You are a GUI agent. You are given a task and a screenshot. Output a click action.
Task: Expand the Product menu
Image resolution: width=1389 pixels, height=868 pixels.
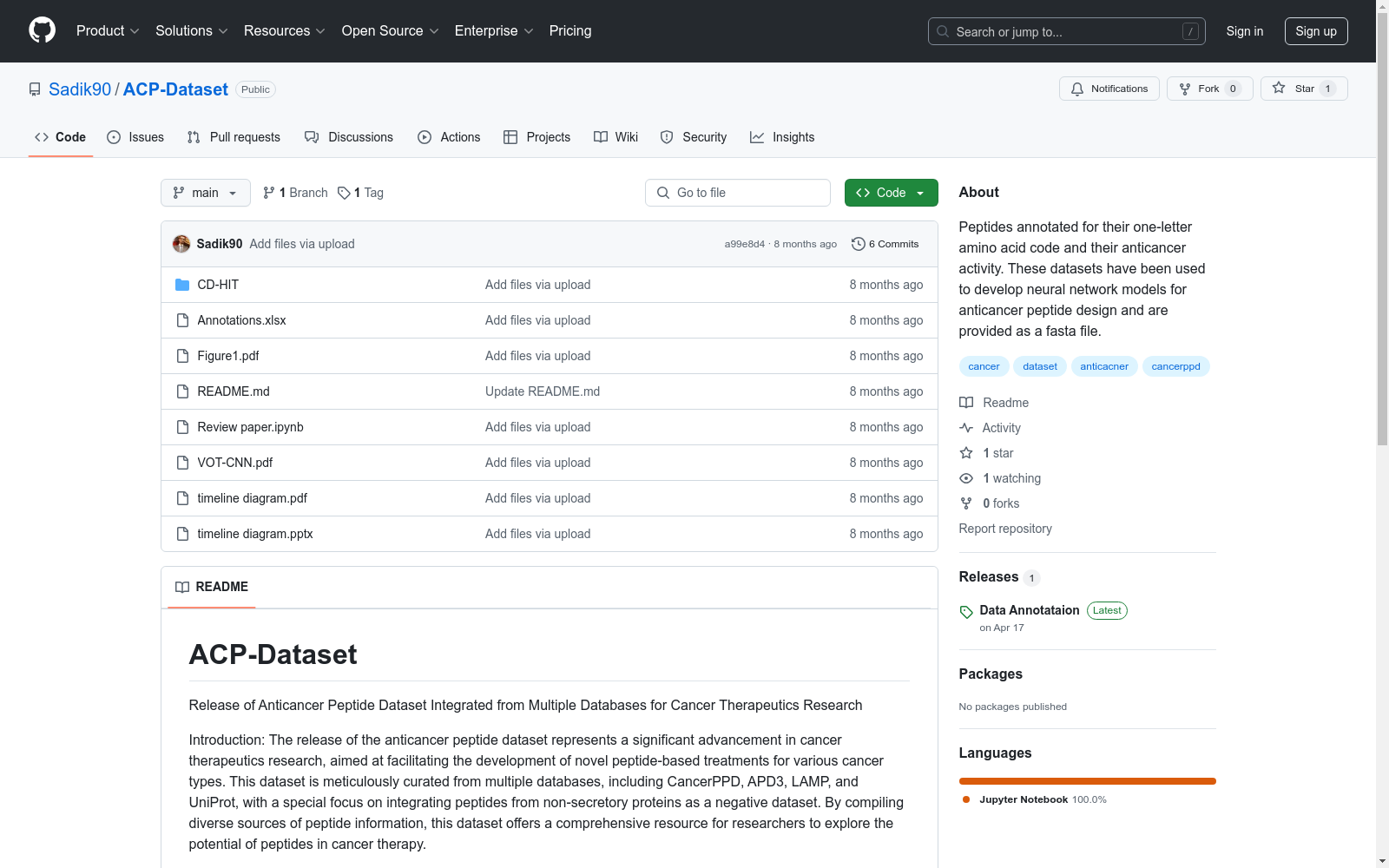coord(108,31)
